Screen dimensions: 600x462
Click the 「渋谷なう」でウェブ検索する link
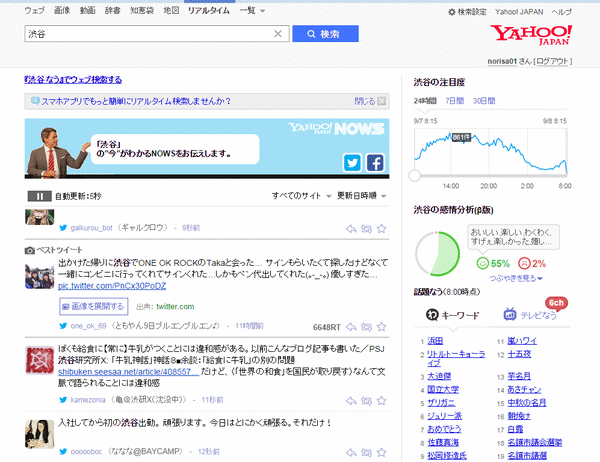(x=73, y=80)
